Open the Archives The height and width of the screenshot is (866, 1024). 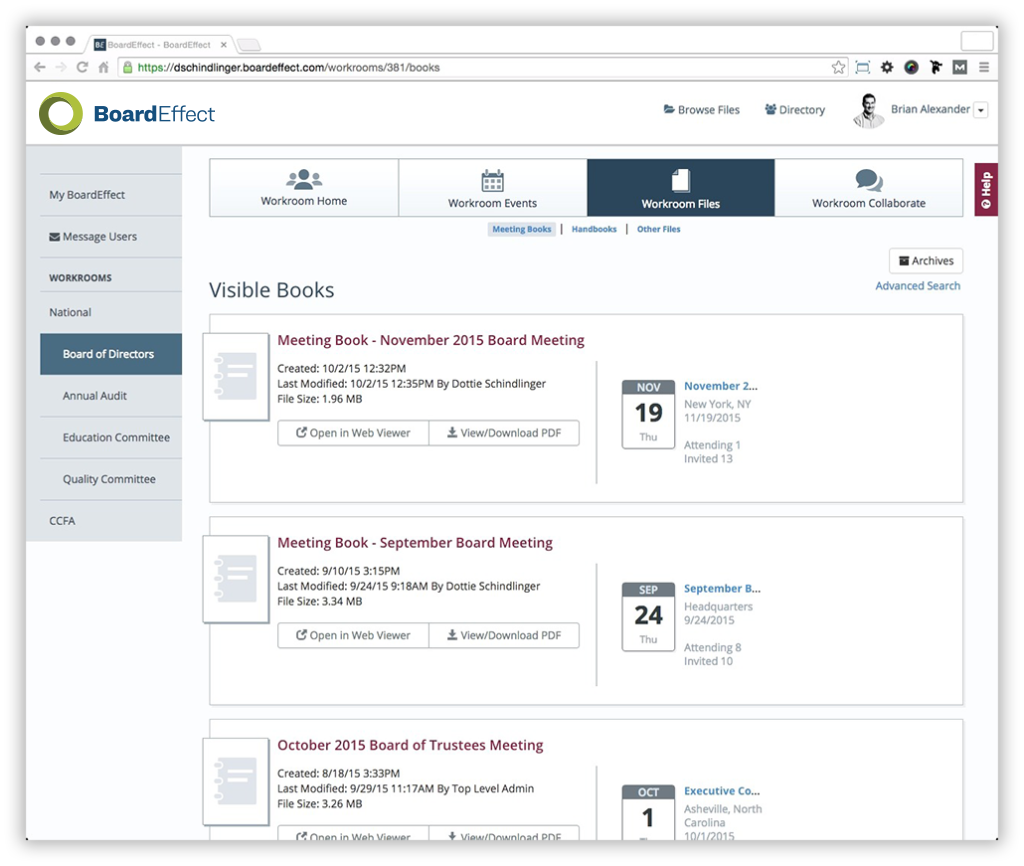(x=925, y=260)
